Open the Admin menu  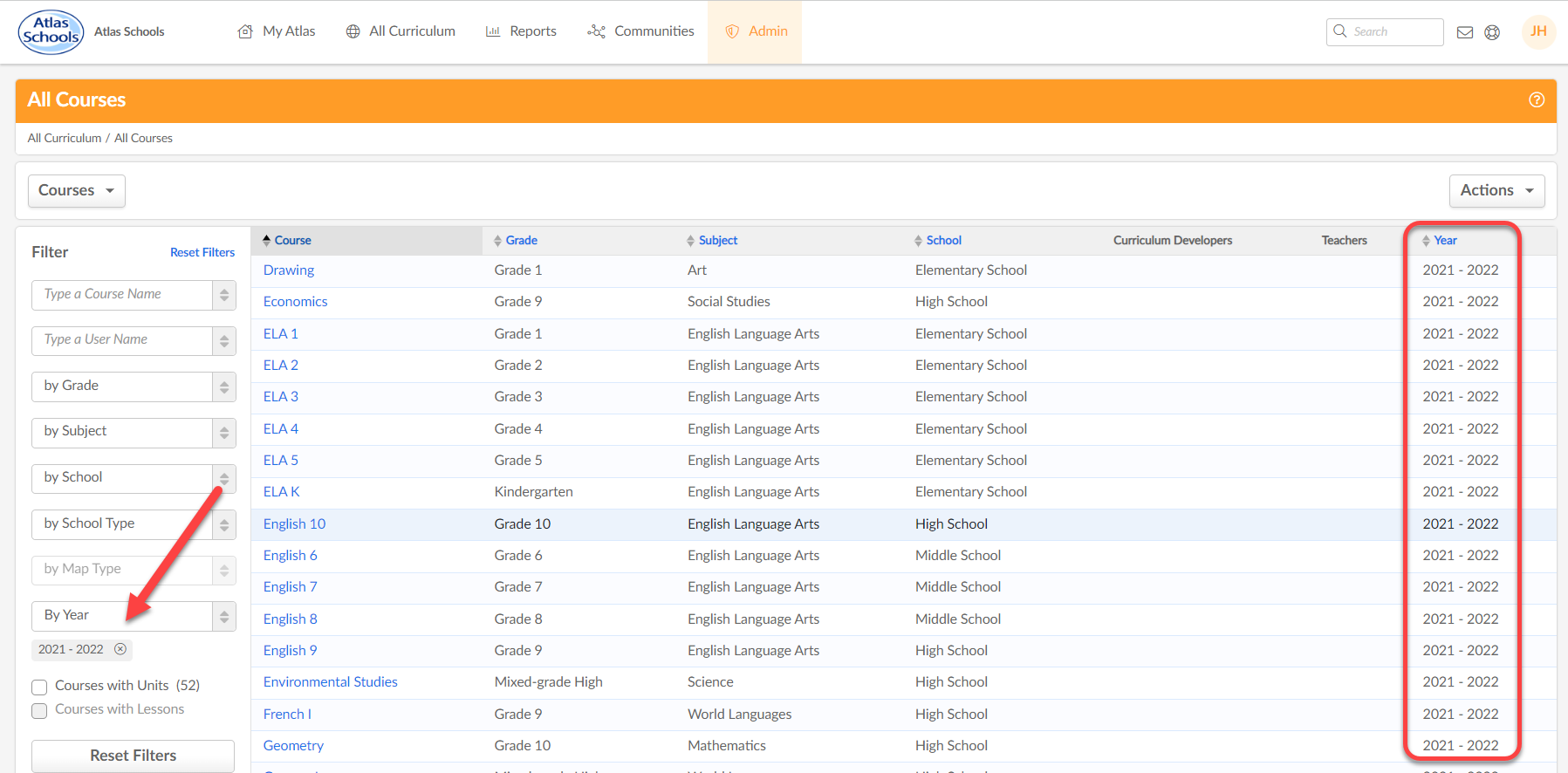[x=756, y=31]
